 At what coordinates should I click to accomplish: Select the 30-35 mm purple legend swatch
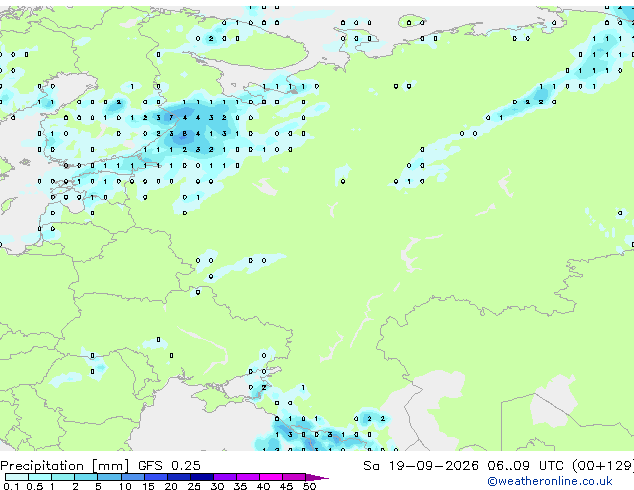tap(225, 477)
